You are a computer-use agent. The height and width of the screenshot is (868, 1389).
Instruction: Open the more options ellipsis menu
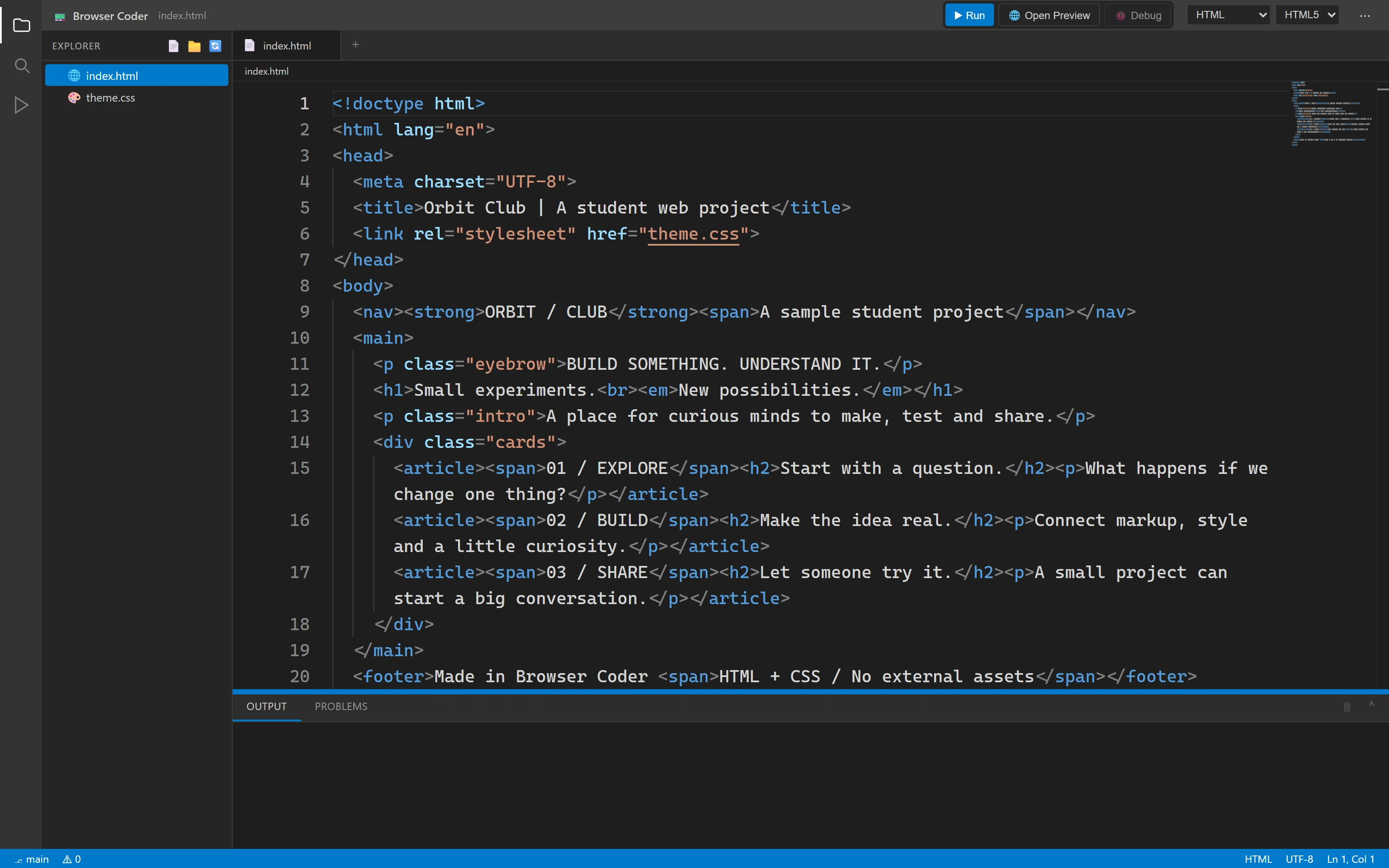coord(1365,16)
